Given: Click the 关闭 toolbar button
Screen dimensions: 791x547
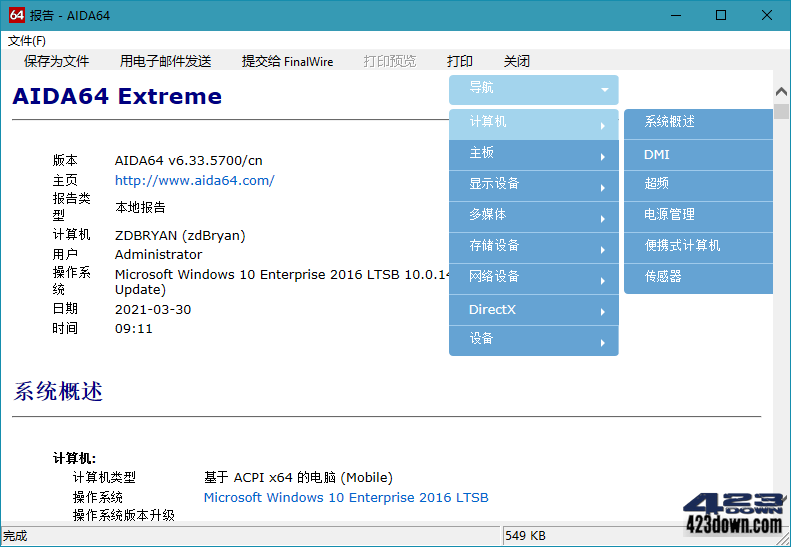Looking at the screenshot, I should (x=517, y=62).
